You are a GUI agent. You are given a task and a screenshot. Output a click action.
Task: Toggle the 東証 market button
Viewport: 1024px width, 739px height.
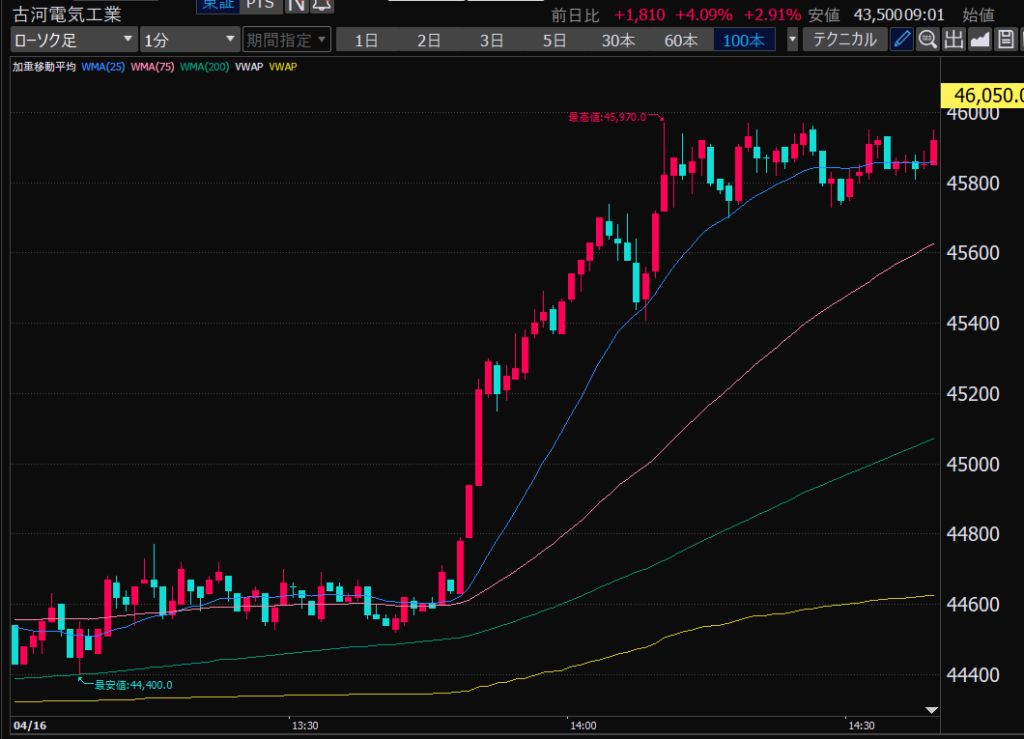pos(216,5)
